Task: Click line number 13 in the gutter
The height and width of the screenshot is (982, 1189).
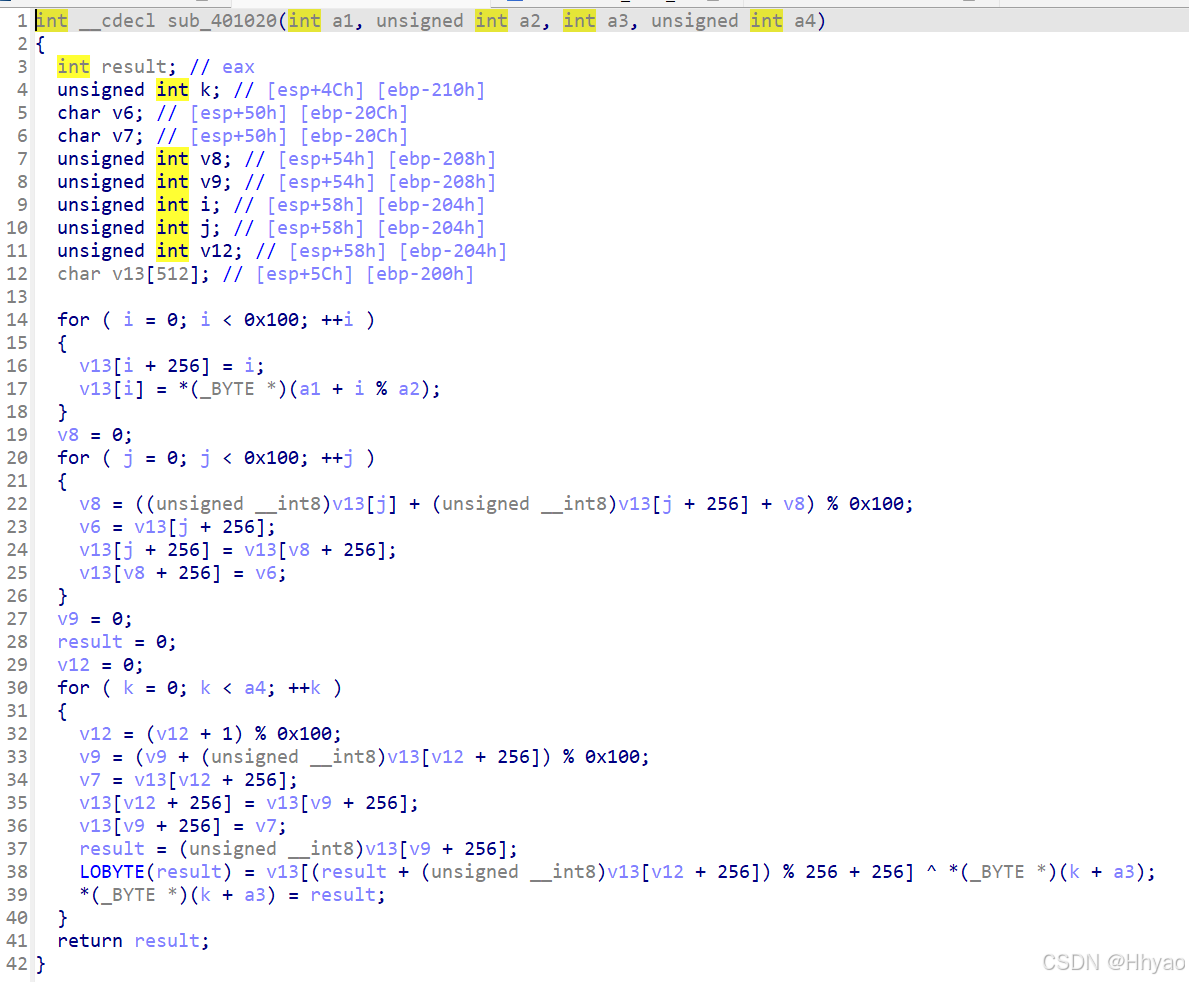Action: click(x=17, y=296)
